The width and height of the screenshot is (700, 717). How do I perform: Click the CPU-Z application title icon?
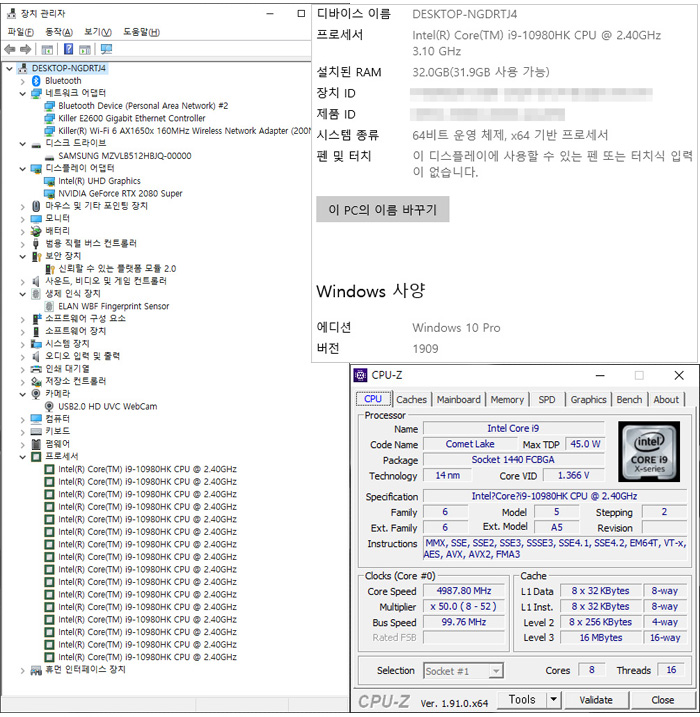pos(360,375)
